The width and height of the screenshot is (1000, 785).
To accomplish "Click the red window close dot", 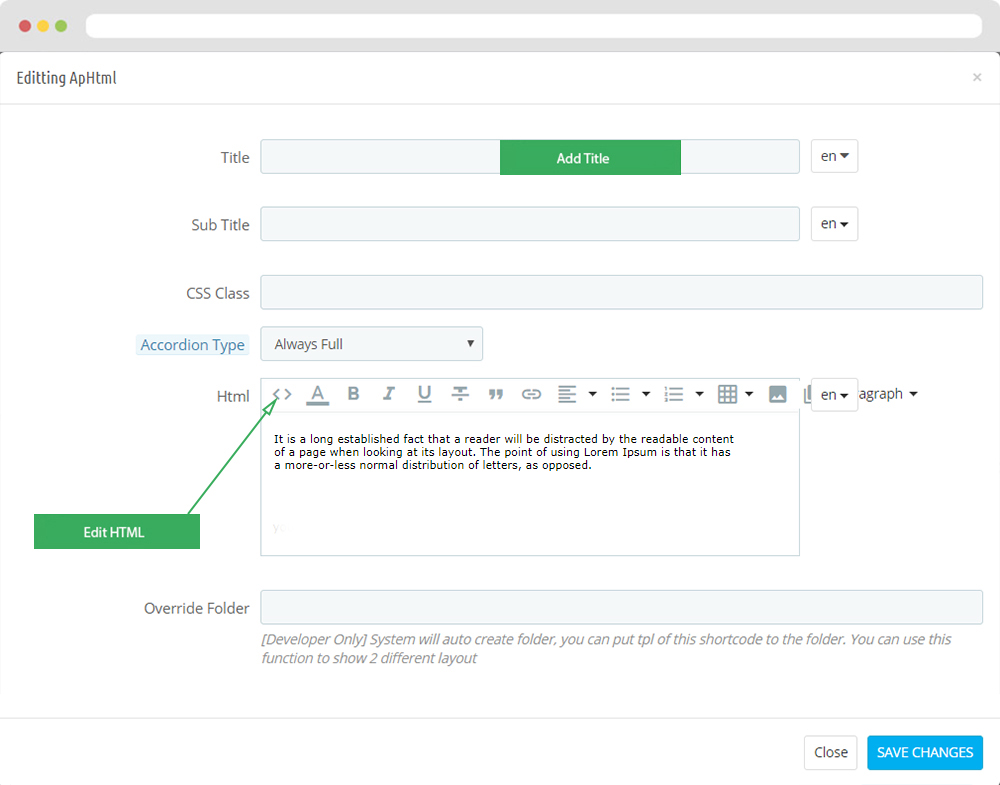I will [x=25, y=26].
